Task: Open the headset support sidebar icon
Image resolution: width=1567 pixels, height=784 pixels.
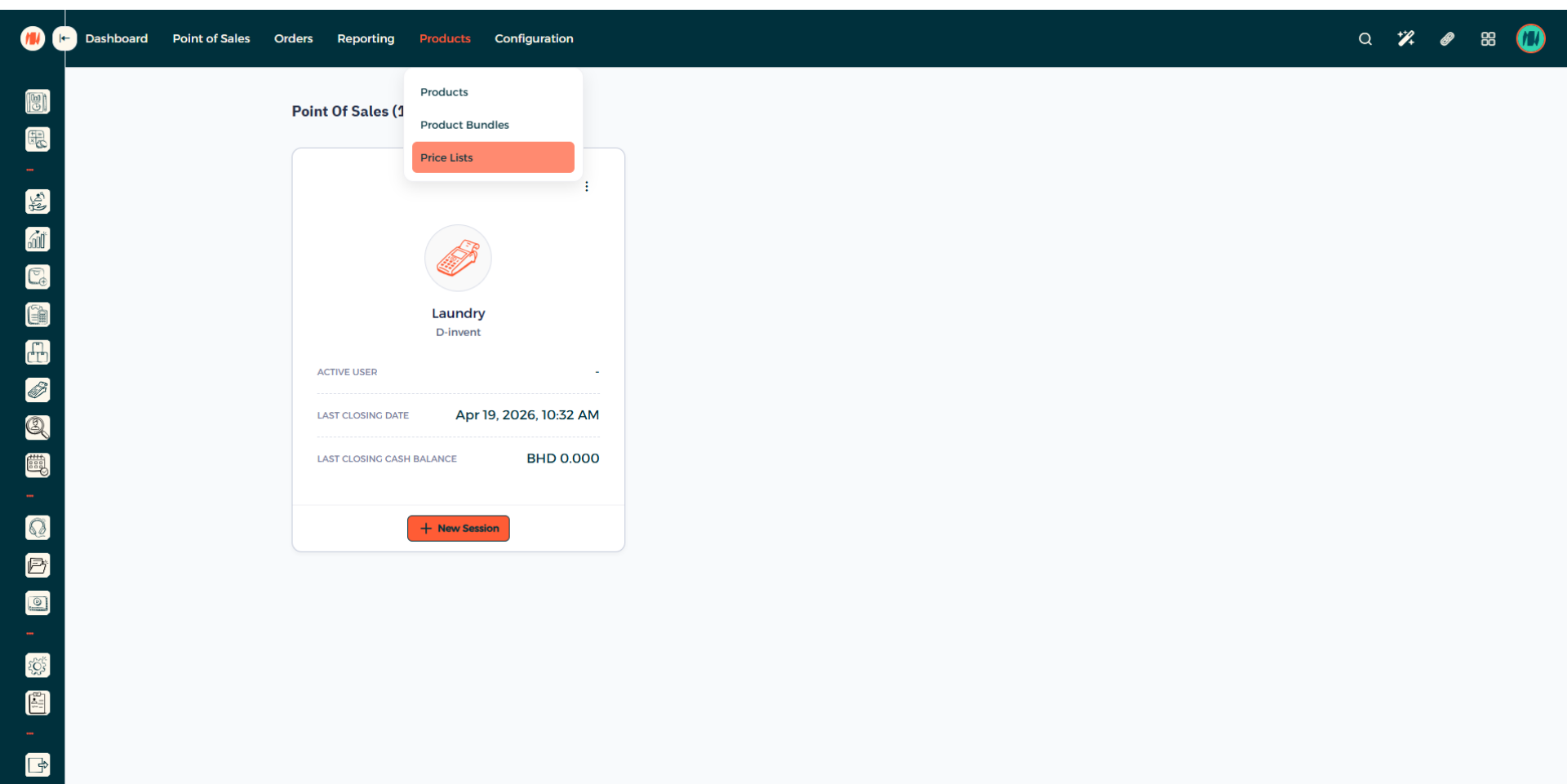Action: [38, 528]
